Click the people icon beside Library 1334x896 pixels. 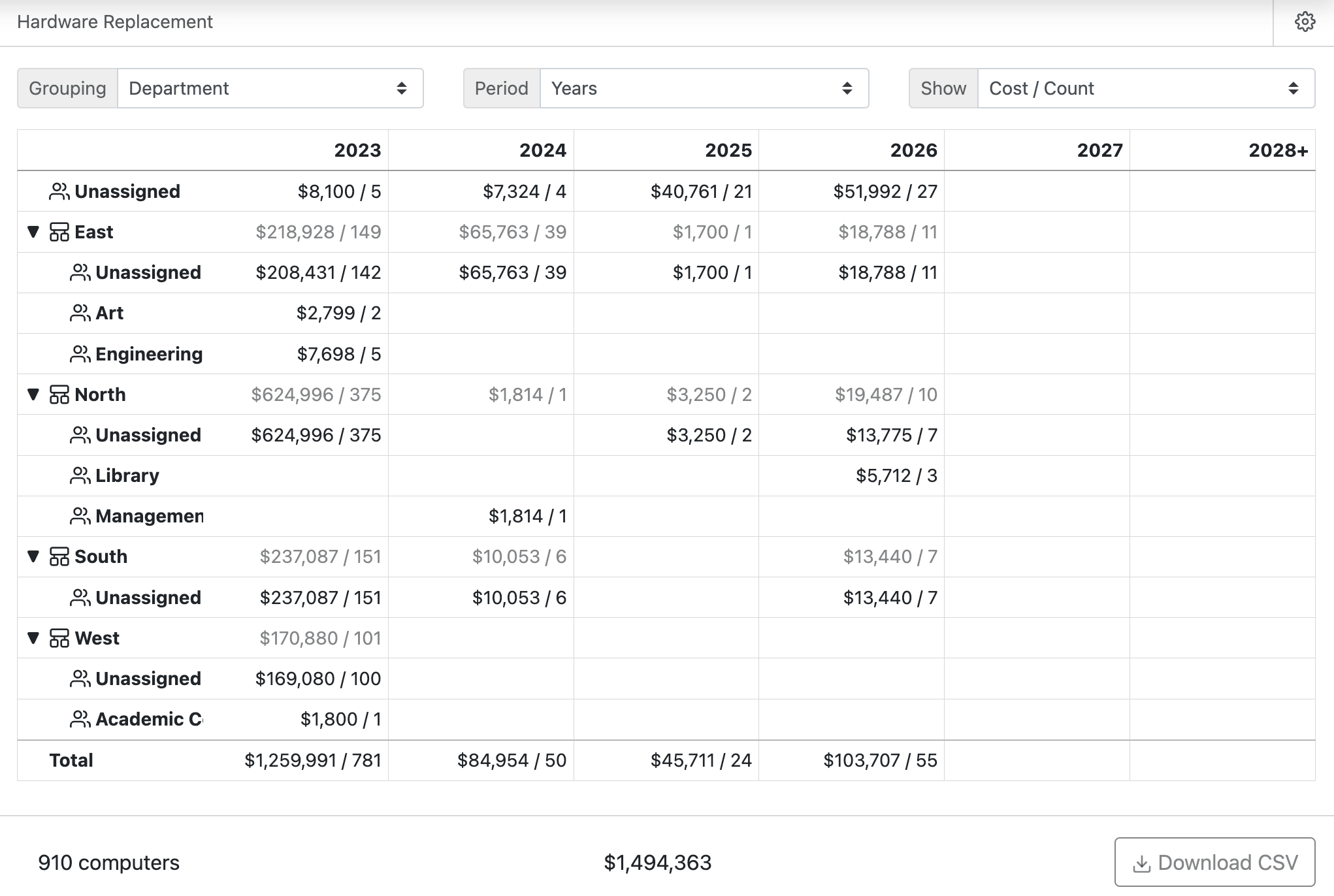click(80, 475)
